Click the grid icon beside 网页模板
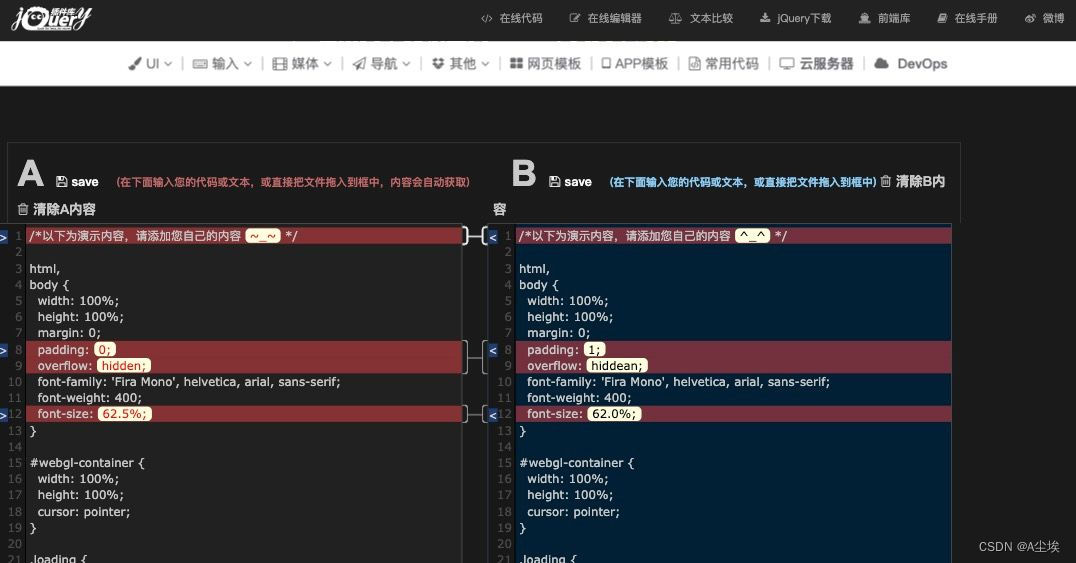Screen dimensions: 1076x563 (516, 64)
